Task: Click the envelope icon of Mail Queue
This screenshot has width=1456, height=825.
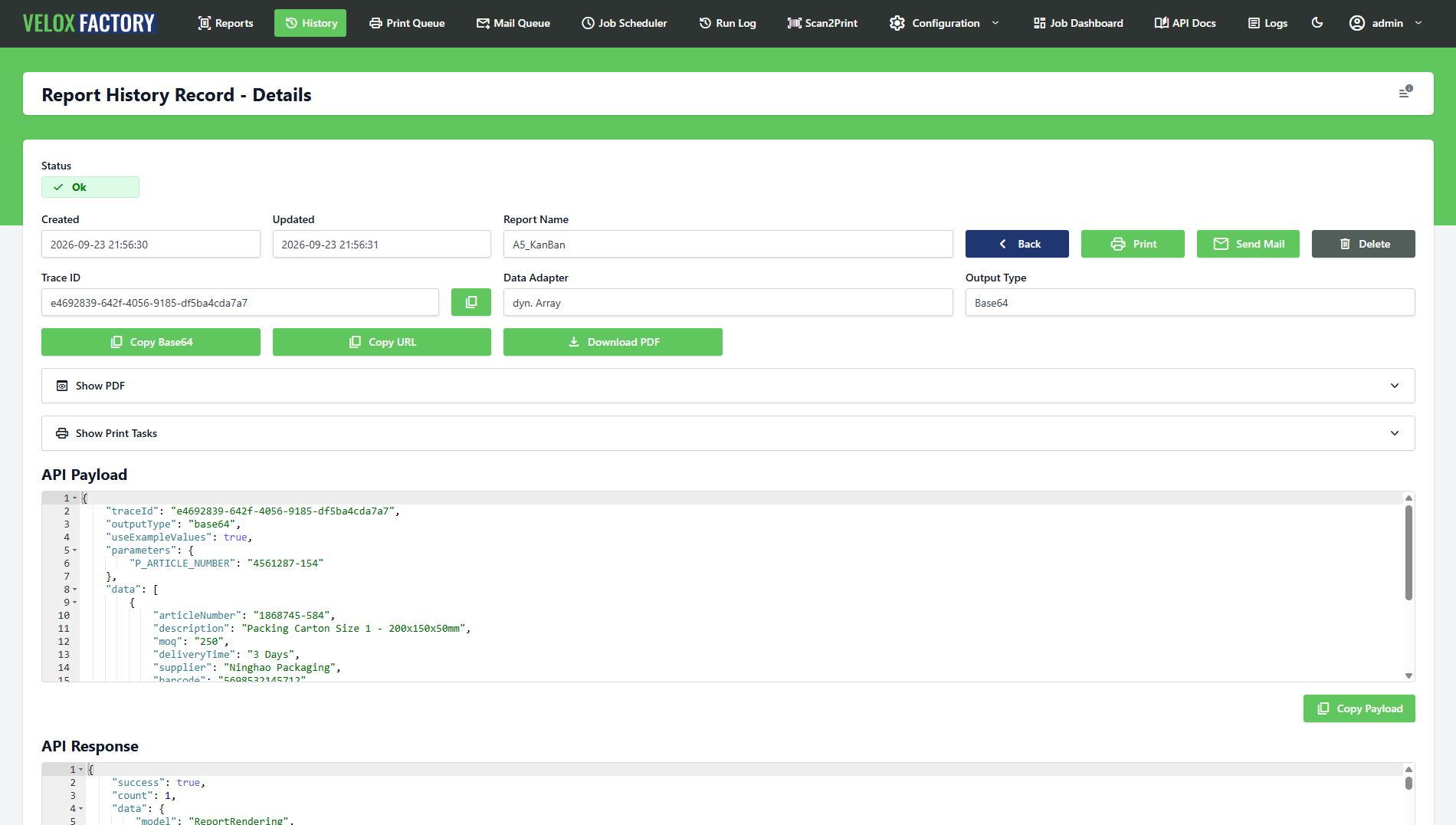Action: 483,23
